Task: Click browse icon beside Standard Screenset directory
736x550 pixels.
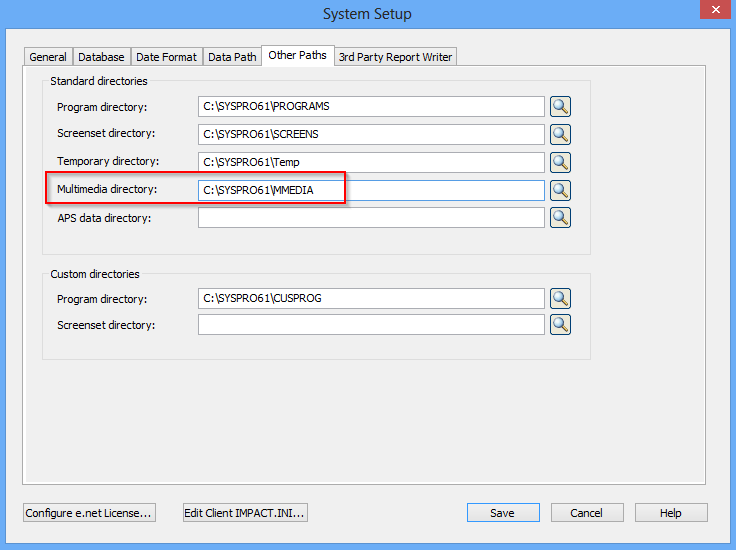Action: (x=560, y=134)
